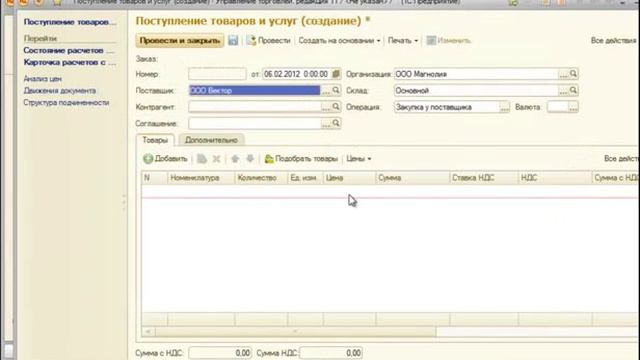This screenshot has width=640, height=360.
Task: Click search icon in Организация field
Action: [x=573, y=74]
